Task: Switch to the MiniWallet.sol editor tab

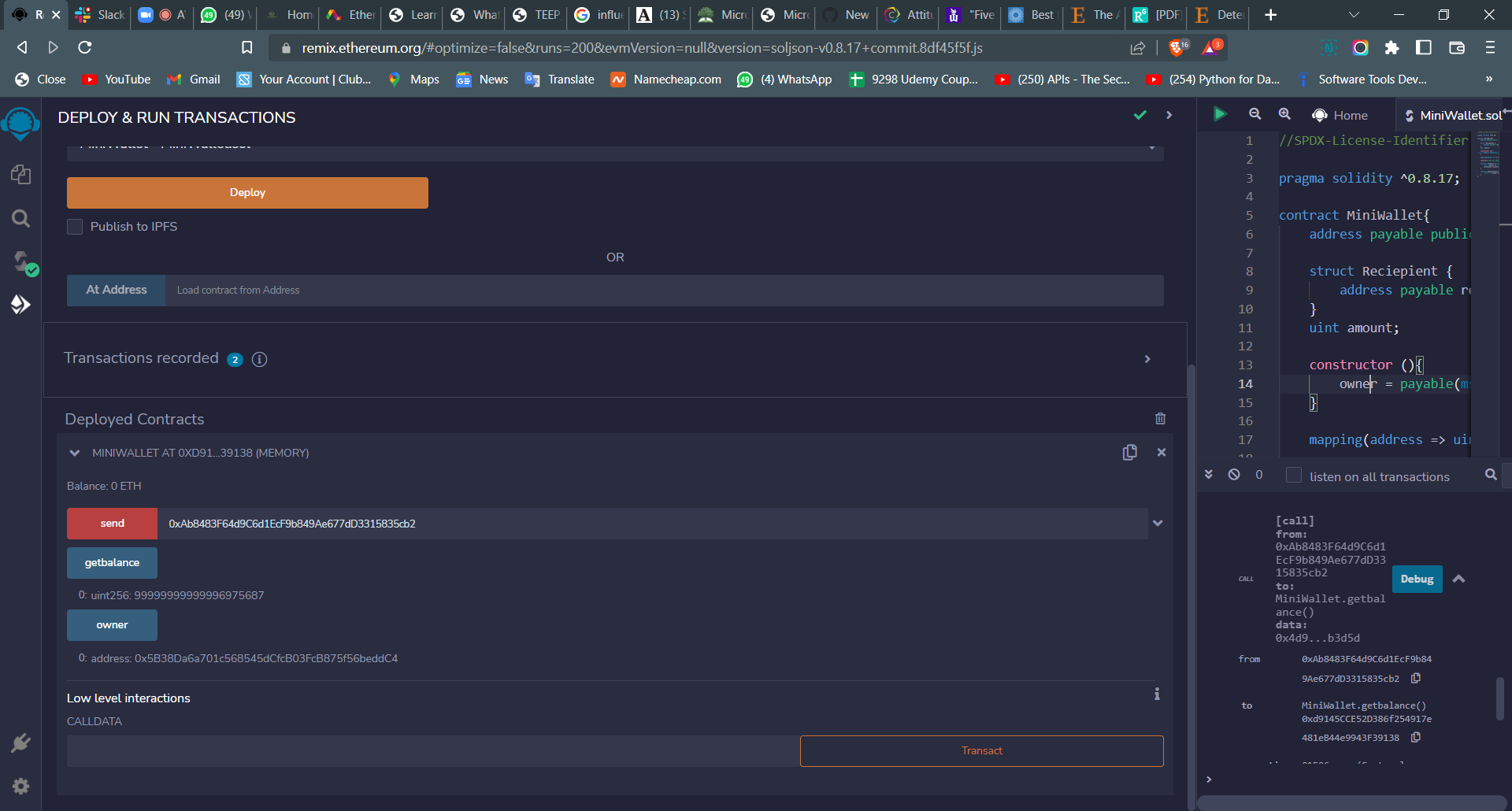Action: [1458, 115]
